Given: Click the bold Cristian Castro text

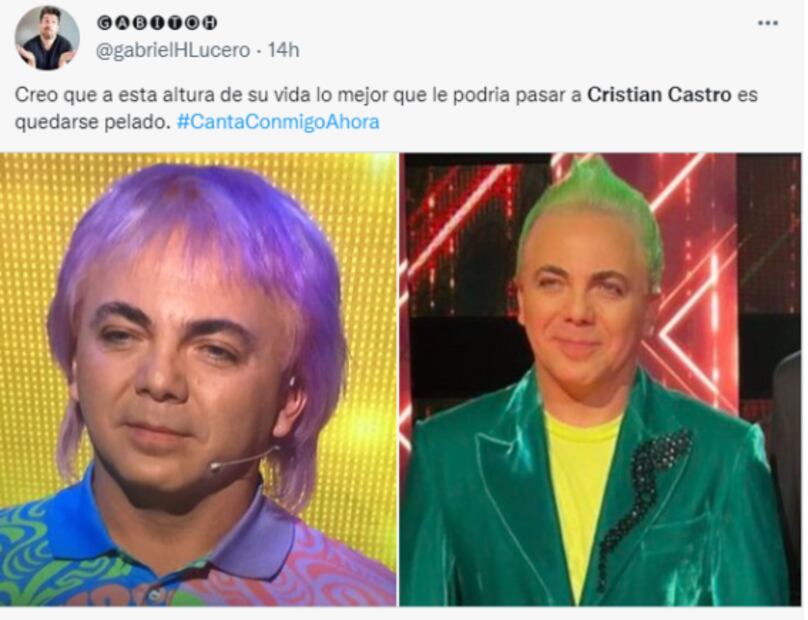Looking at the screenshot, I should tap(659, 95).
